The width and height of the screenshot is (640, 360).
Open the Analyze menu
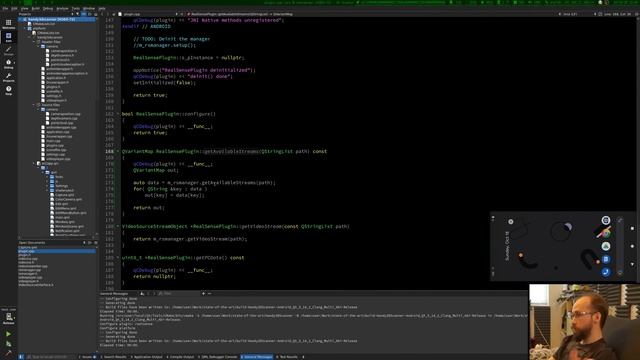62,8
